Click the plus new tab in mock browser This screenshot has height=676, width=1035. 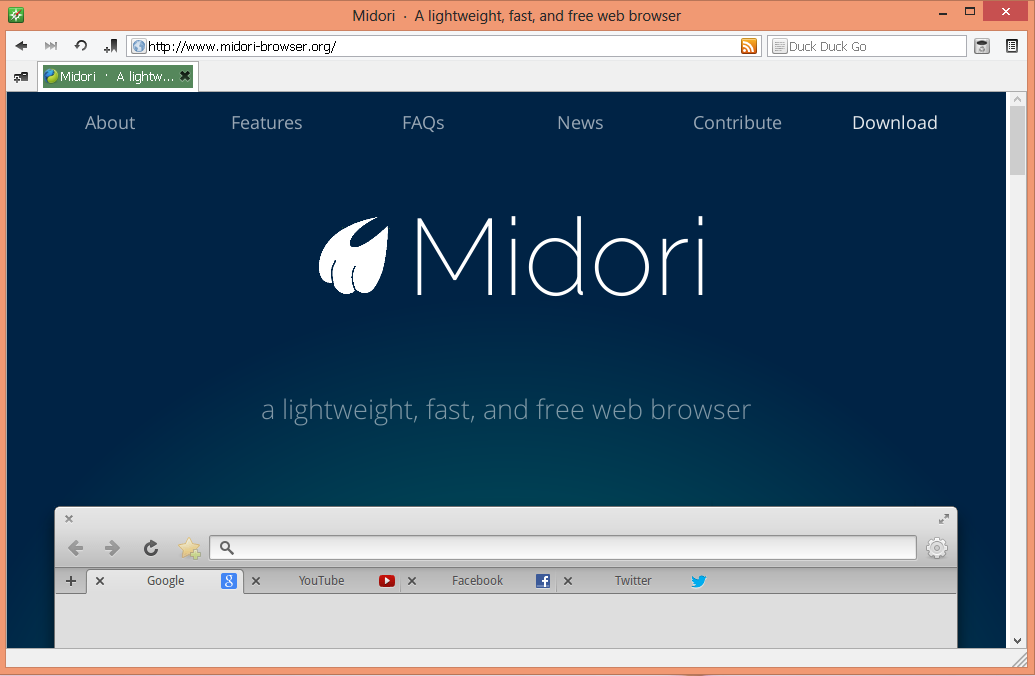pyautogui.click(x=71, y=581)
